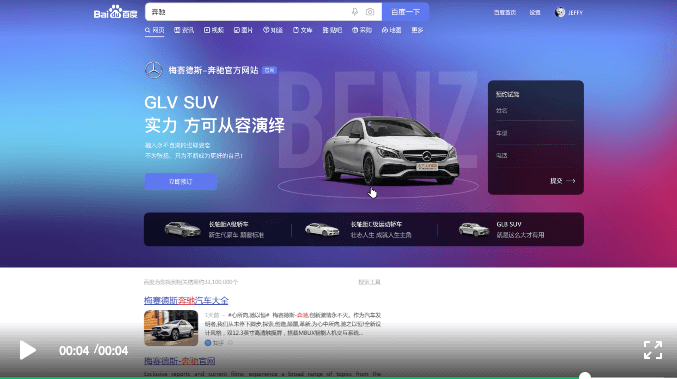Click the Baidu logo

[x=115, y=12]
